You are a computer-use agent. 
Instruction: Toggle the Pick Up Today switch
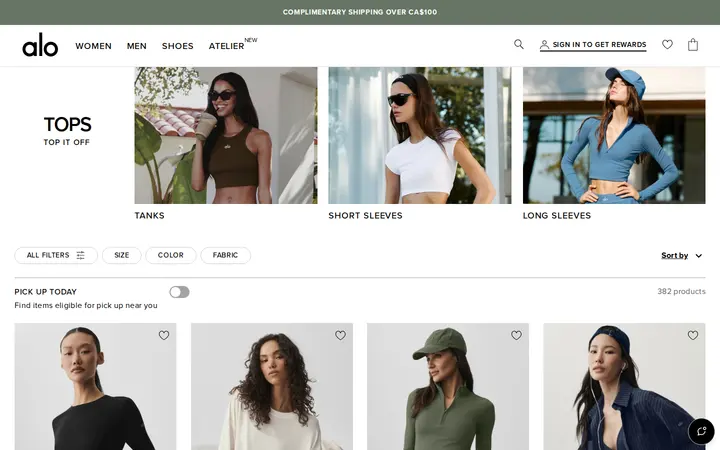[x=179, y=292]
